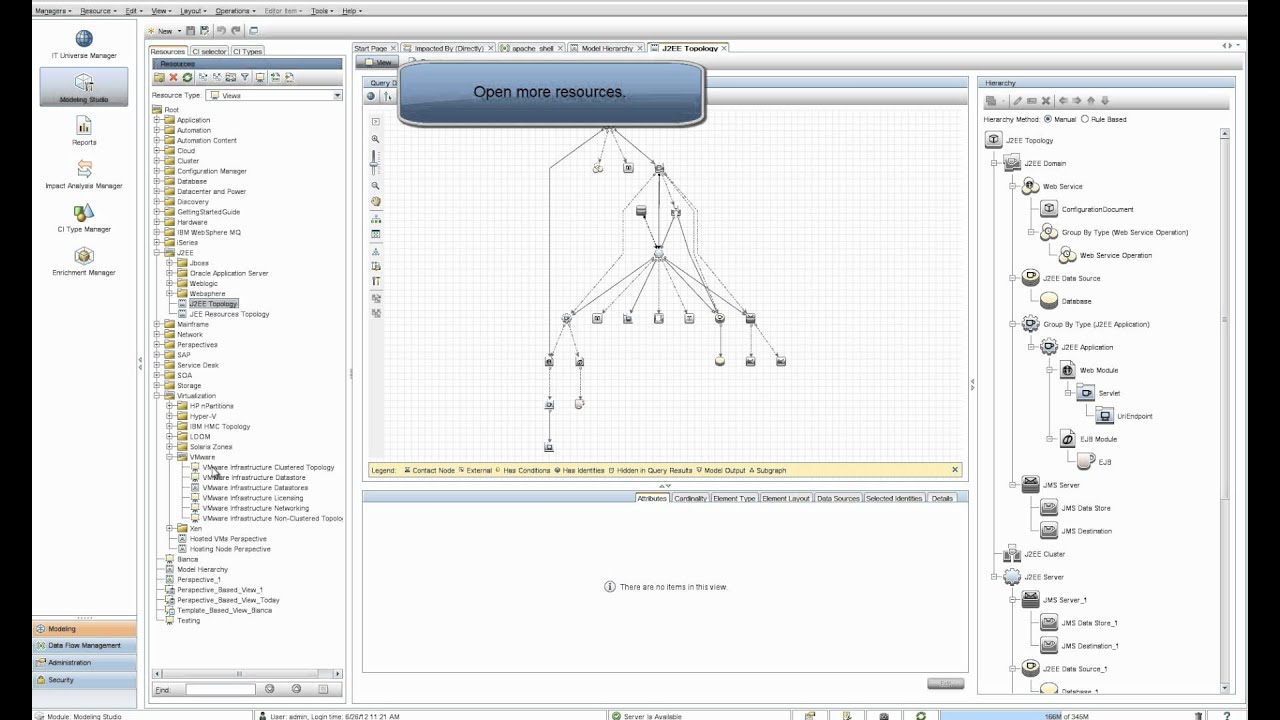Click the red Delete icon in Resources toolbar
This screenshot has width=1280, height=720.
coord(173,77)
